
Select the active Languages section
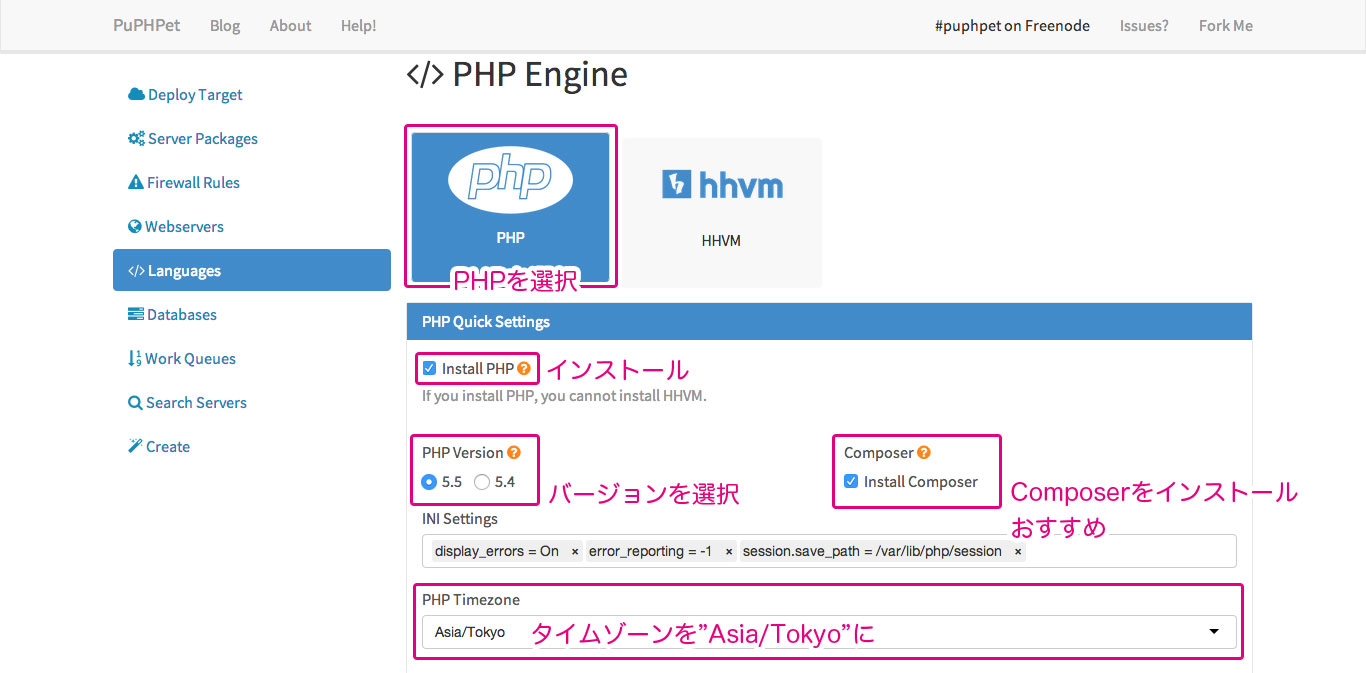point(252,271)
